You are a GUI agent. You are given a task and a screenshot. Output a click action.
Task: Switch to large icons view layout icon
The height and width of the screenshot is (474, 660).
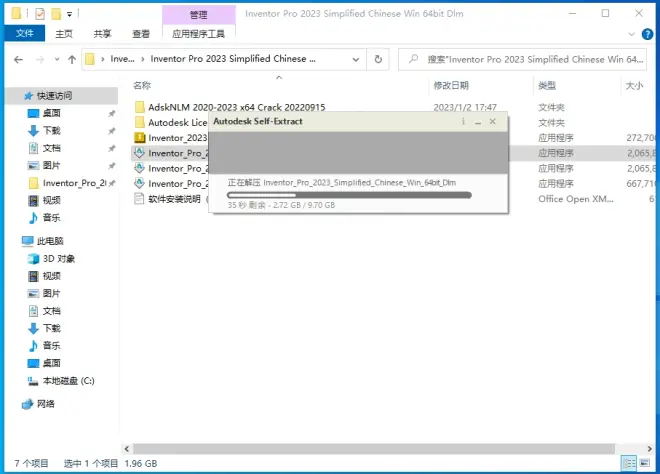pos(644,463)
